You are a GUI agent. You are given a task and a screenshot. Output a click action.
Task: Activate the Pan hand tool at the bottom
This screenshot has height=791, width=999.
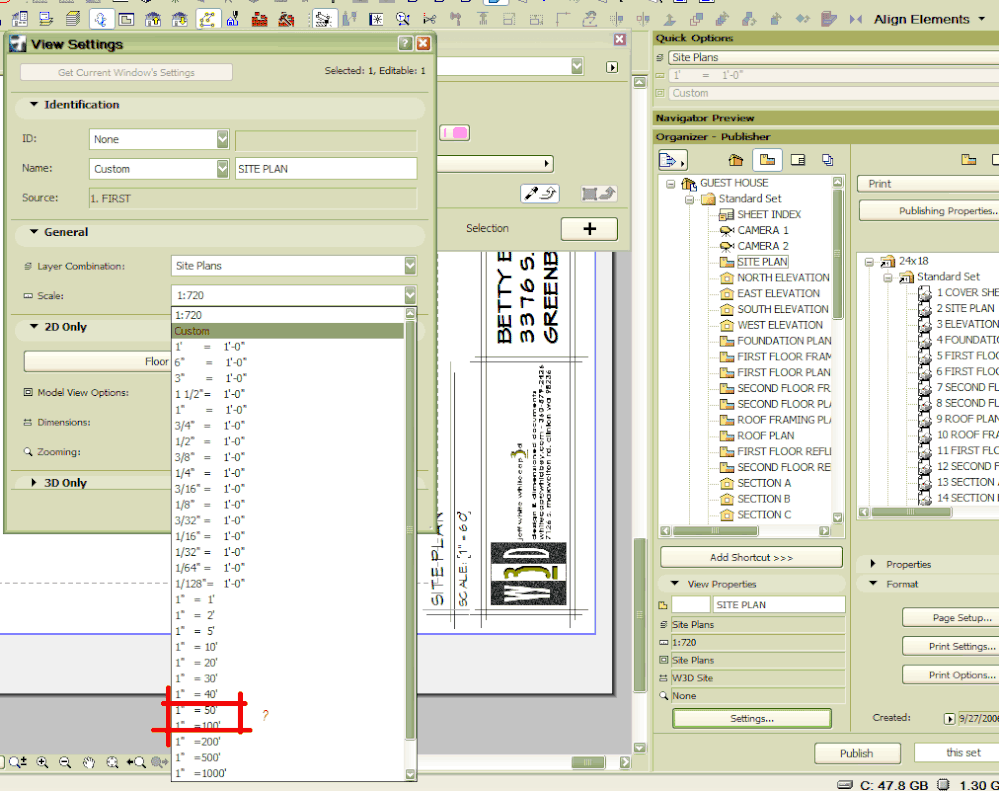(89, 762)
